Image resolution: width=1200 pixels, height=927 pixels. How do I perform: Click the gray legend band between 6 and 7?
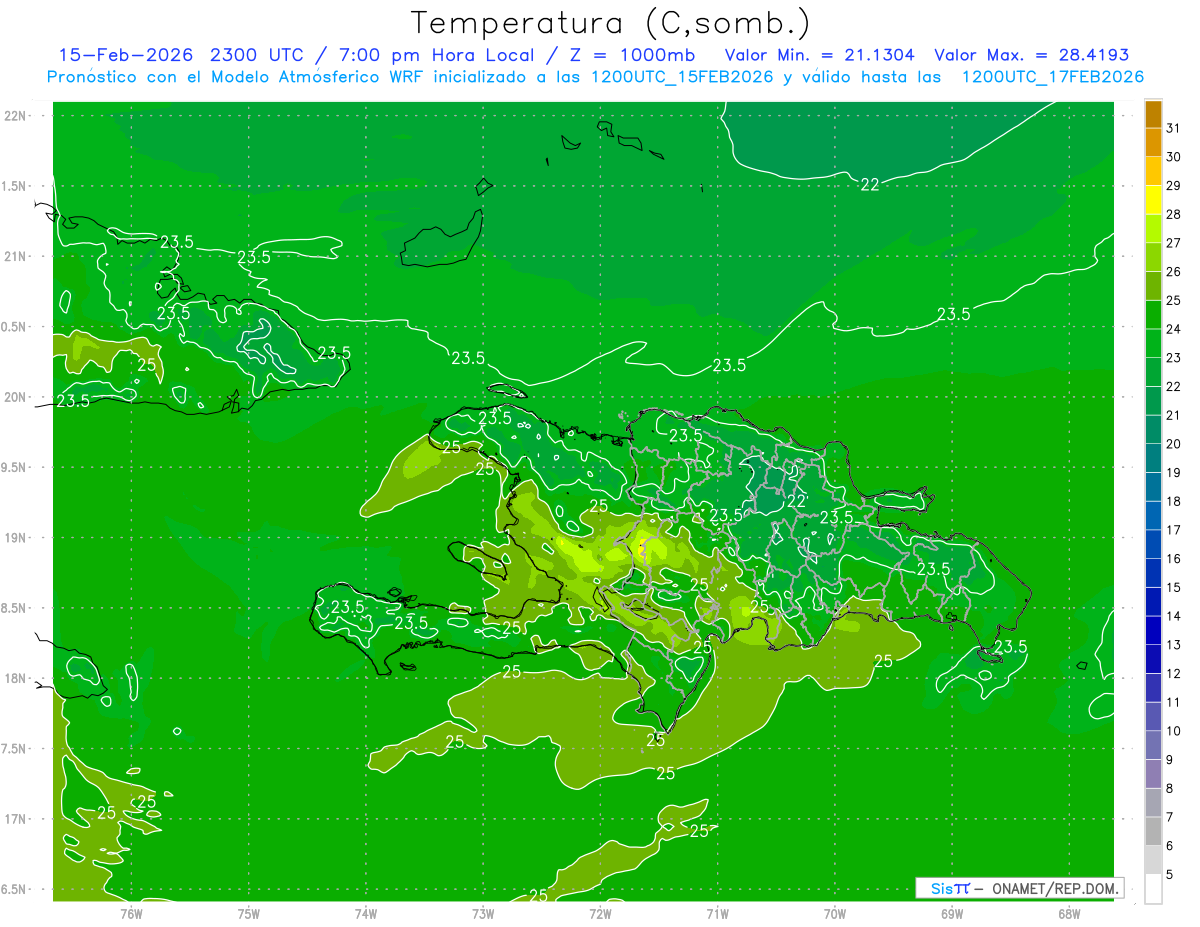click(x=1153, y=831)
